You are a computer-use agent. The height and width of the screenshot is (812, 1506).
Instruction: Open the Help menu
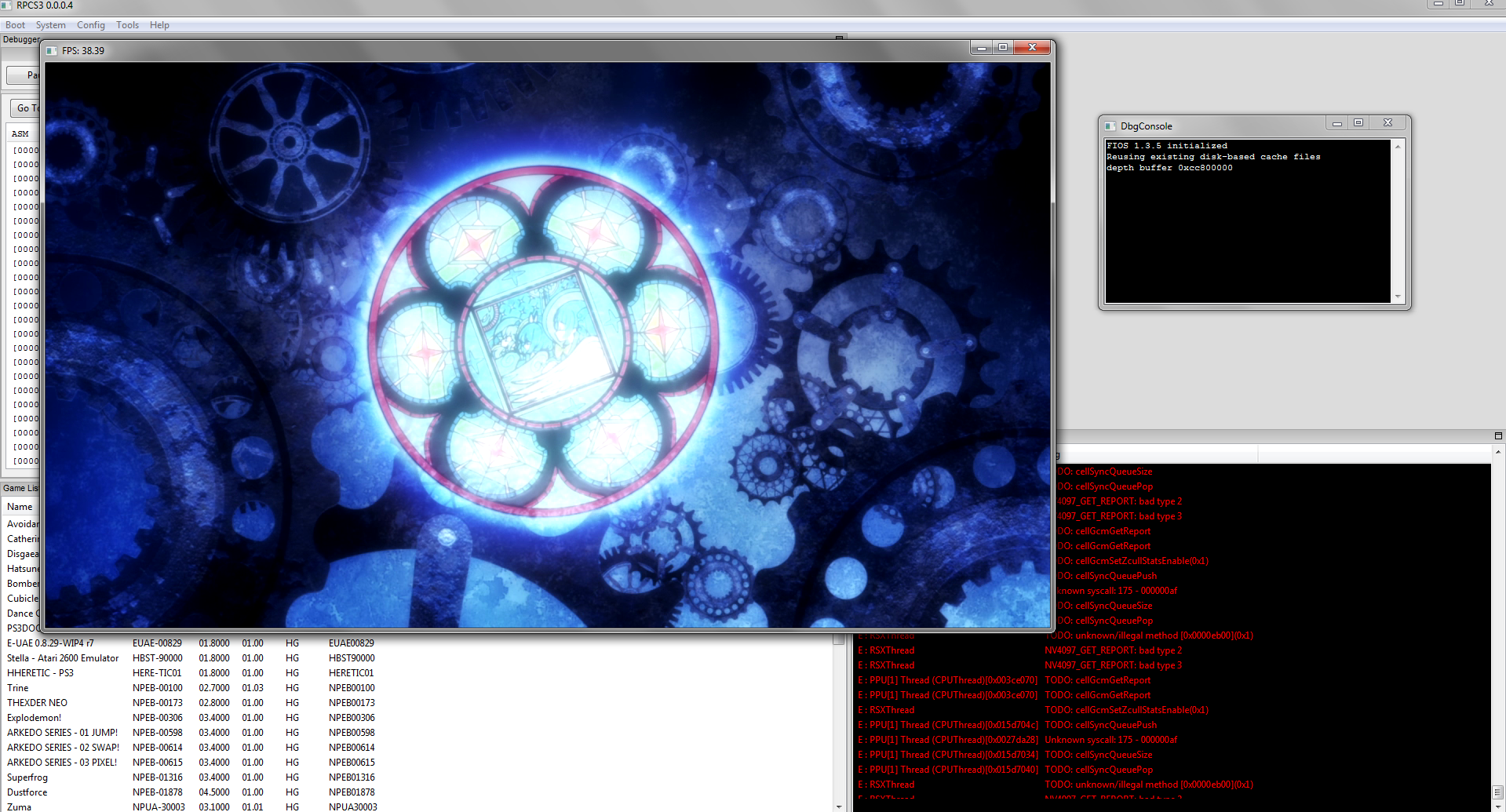coord(159,25)
